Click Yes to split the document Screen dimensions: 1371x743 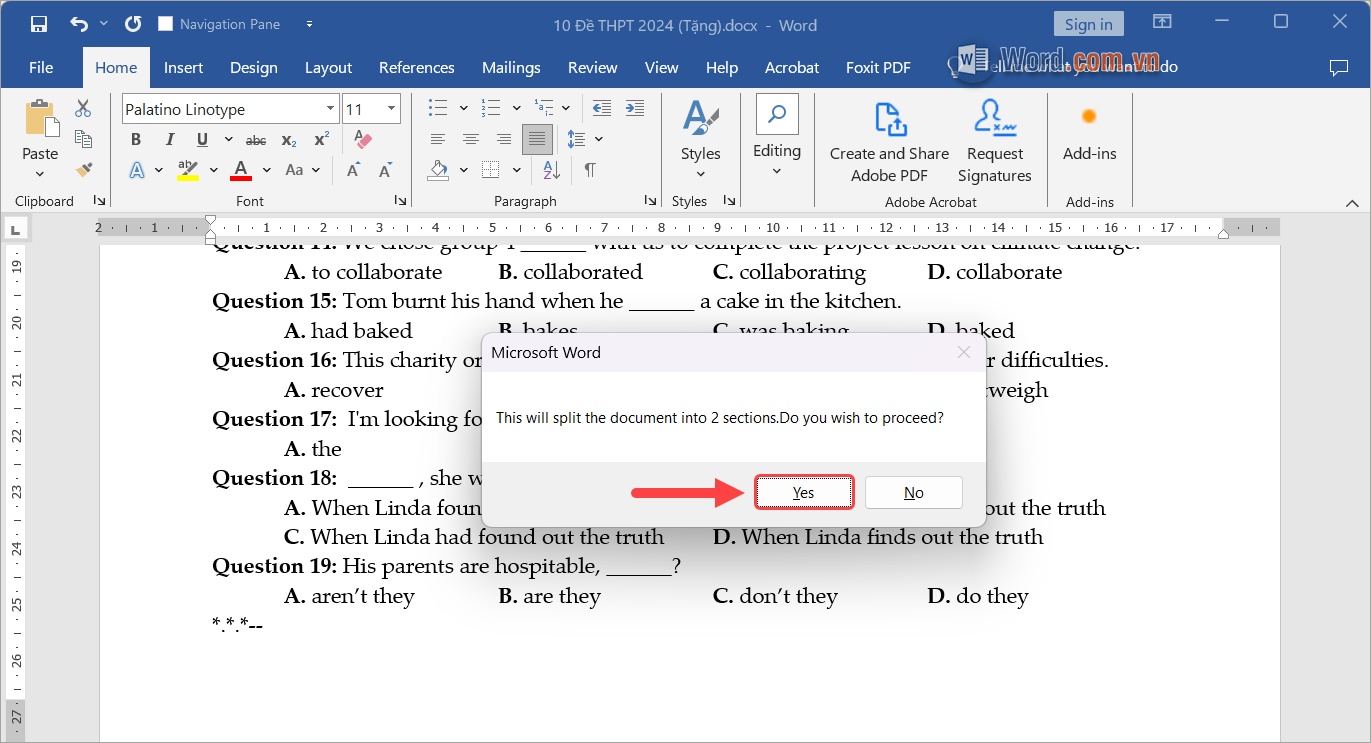pyautogui.click(x=803, y=492)
